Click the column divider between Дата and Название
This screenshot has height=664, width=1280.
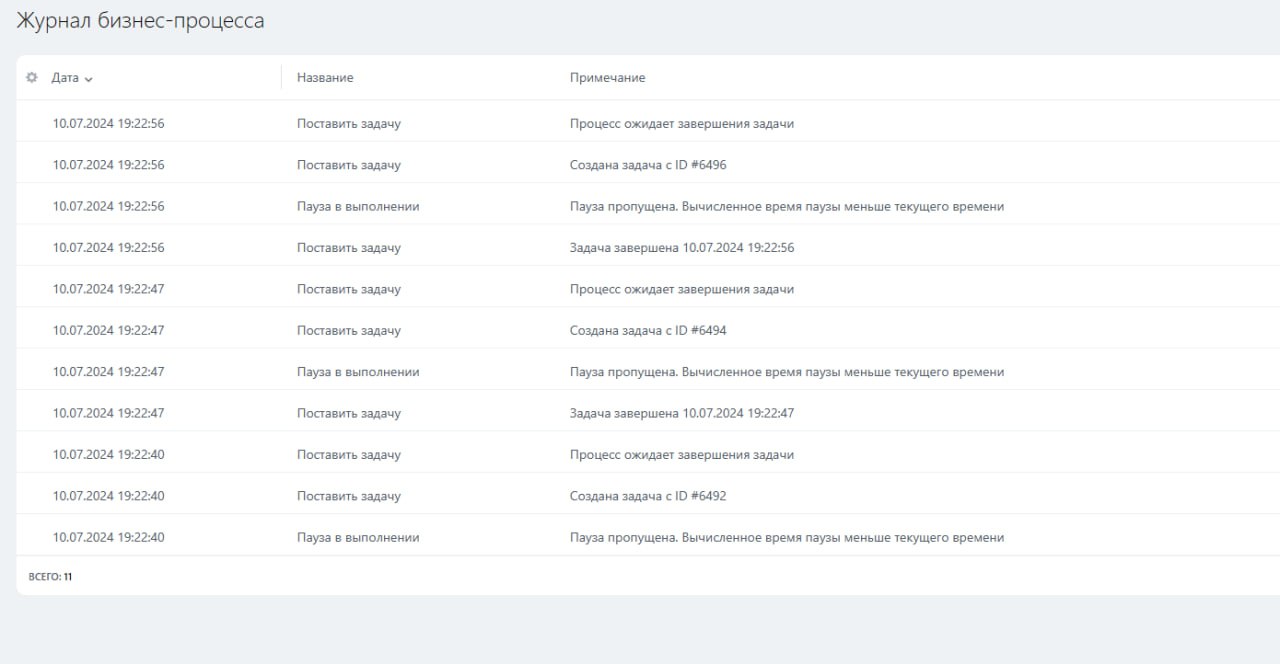281,78
